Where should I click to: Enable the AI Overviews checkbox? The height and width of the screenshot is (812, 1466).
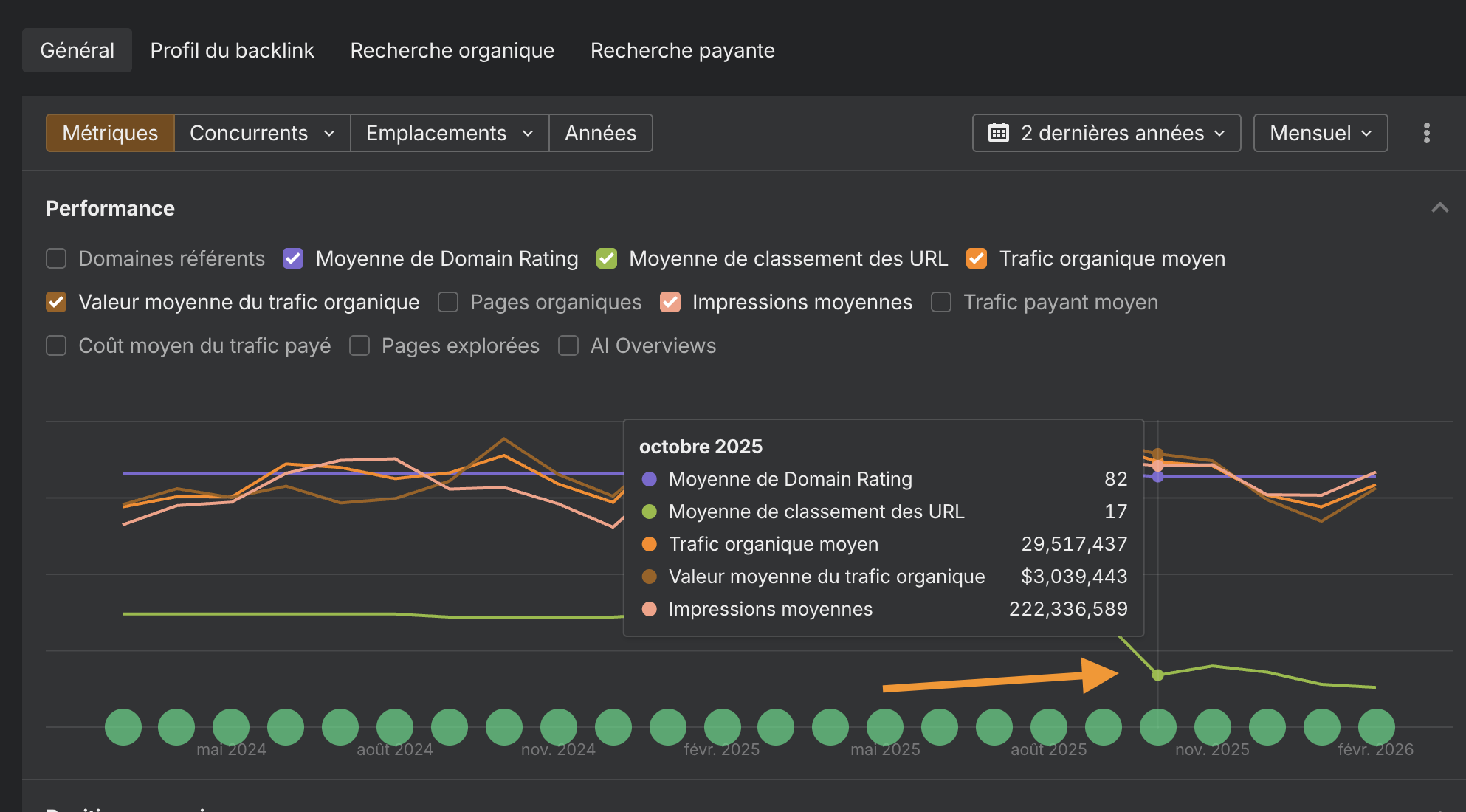[568, 345]
